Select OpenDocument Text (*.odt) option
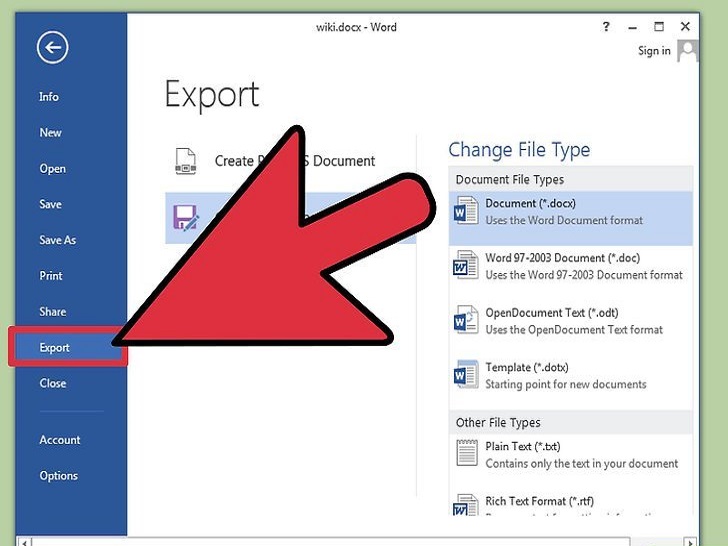 pyautogui.click(x=571, y=321)
